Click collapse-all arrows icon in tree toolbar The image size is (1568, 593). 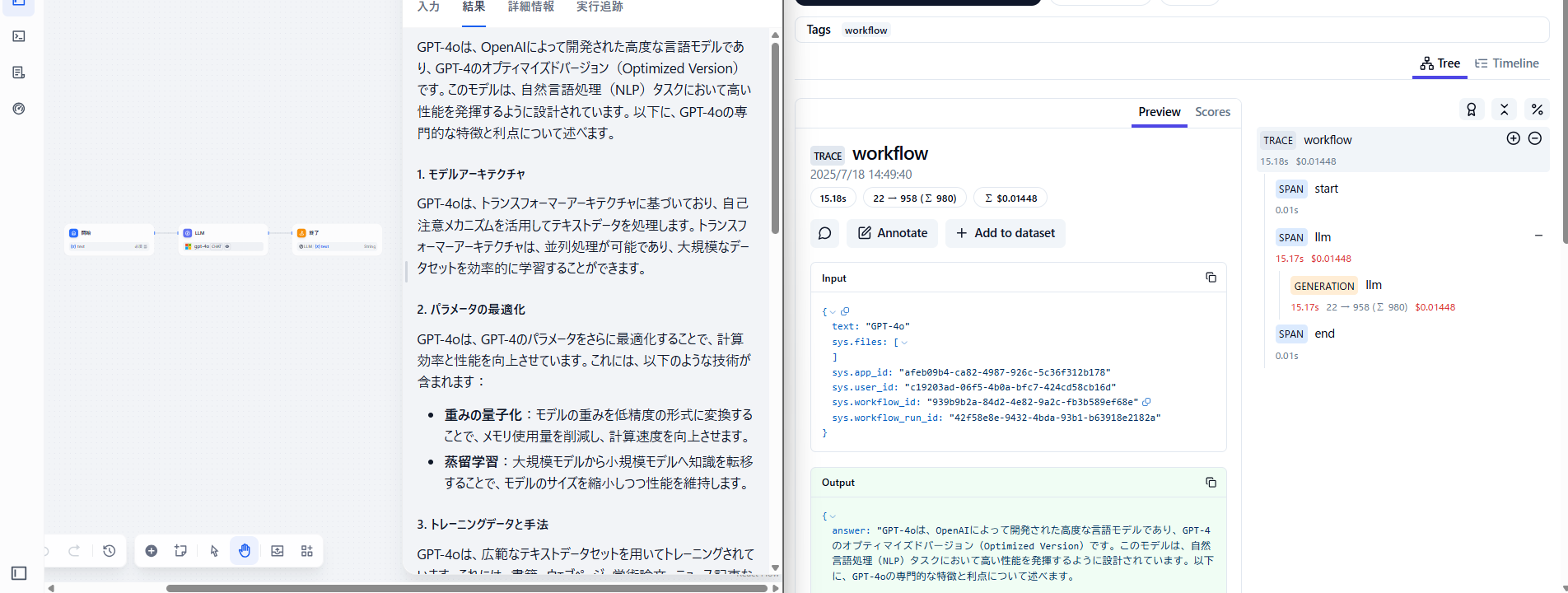coord(1504,109)
